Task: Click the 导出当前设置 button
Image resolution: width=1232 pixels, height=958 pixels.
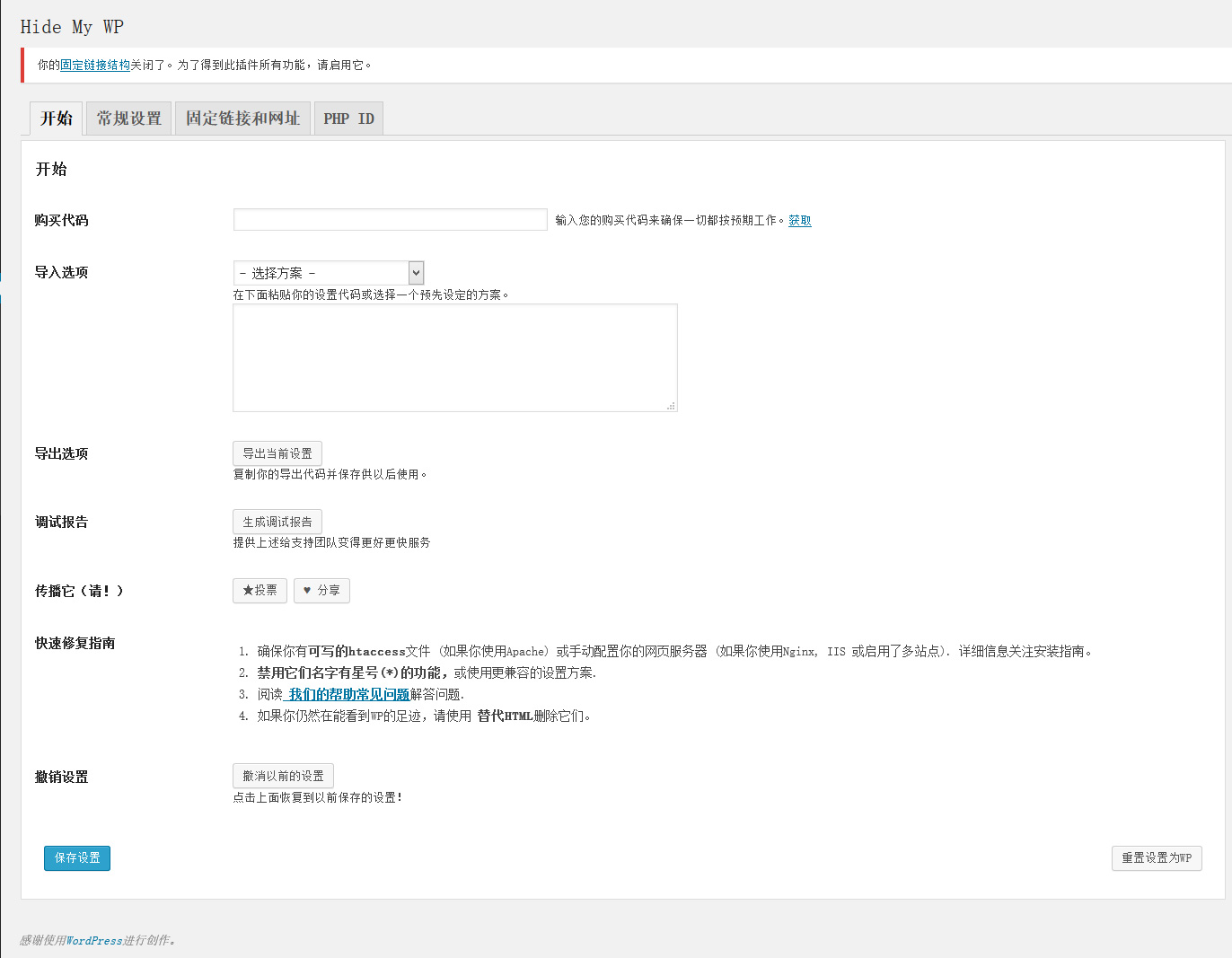Action: click(x=277, y=453)
